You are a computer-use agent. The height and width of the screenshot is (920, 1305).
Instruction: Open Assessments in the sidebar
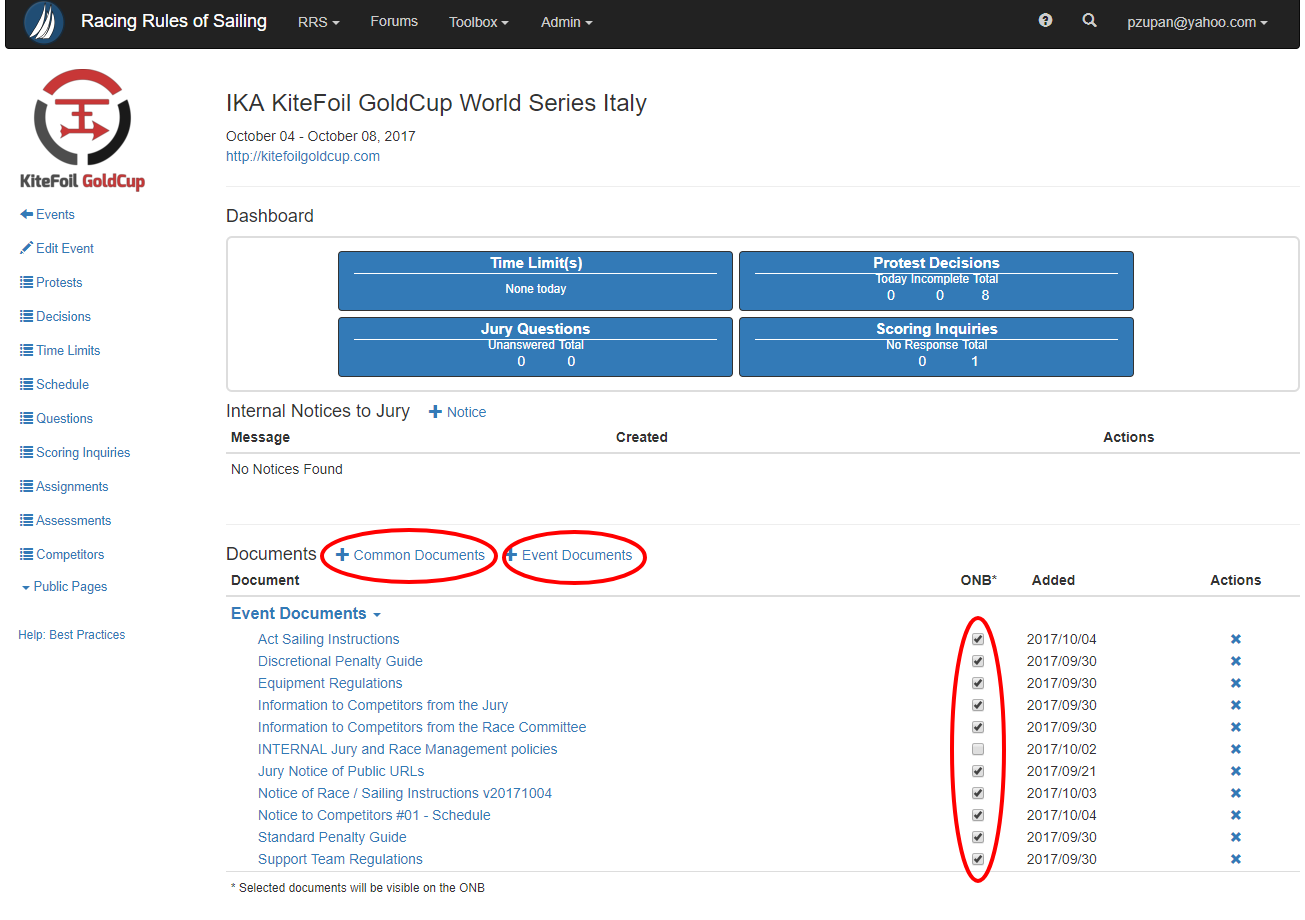tap(66, 521)
